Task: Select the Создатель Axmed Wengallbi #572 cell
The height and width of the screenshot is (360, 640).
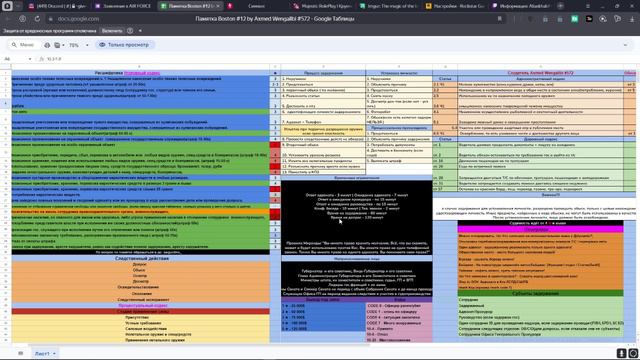Action: [540, 73]
